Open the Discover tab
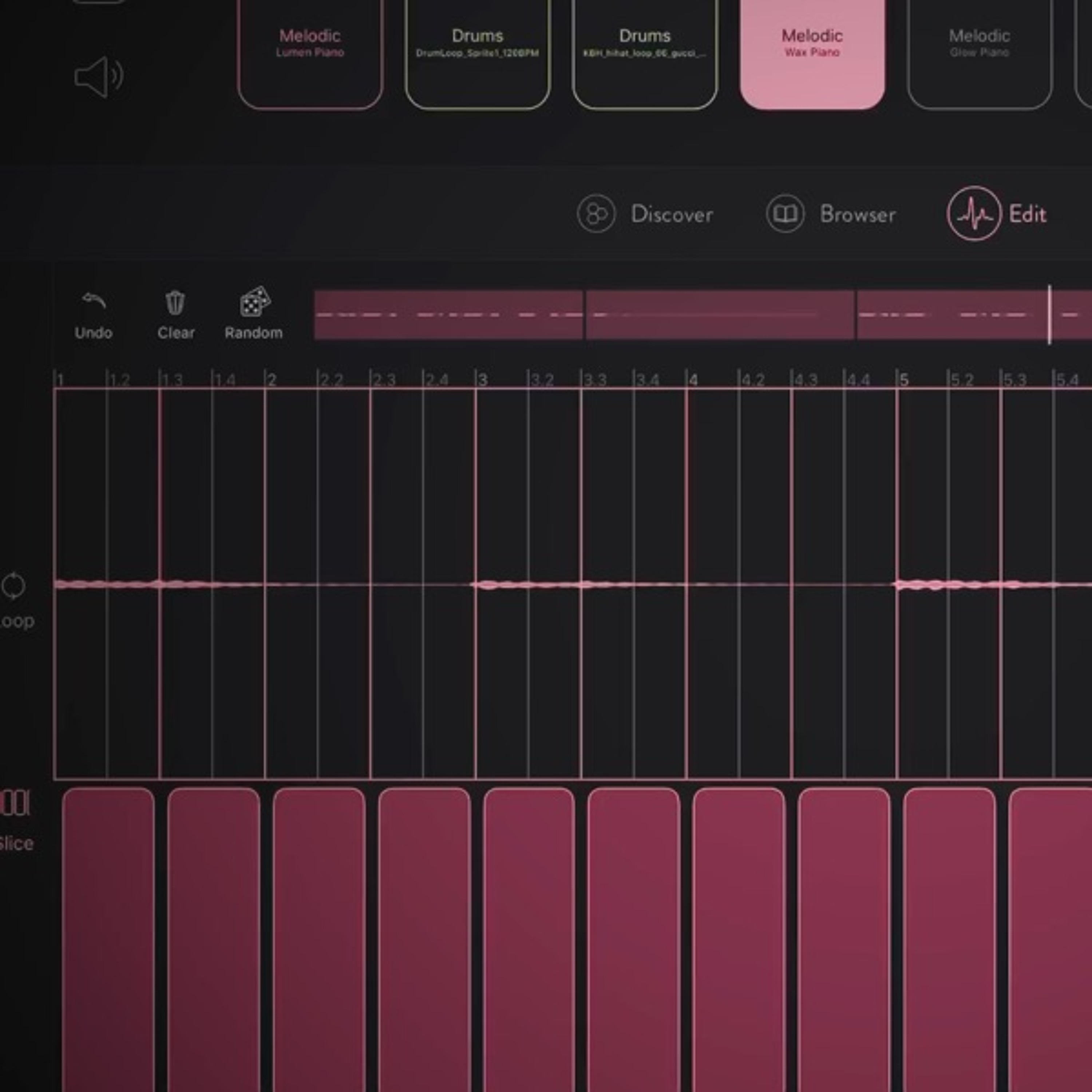Image resolution: width=1092 pixels, height=1092 pixels. click(x=645, y=214)
